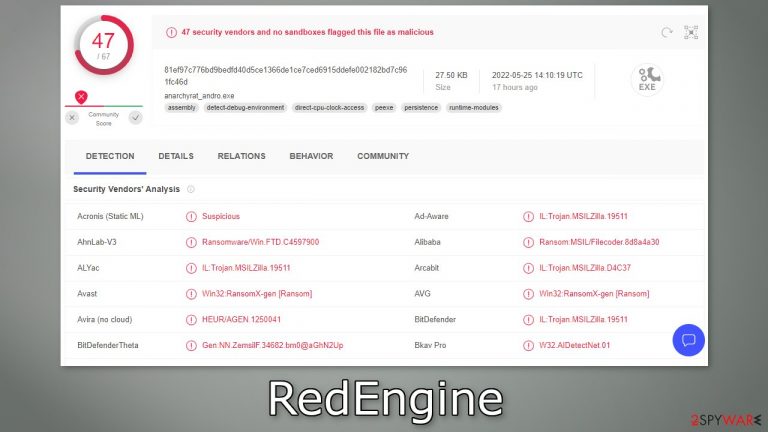Click the file hash text

(x=286, y=76)
